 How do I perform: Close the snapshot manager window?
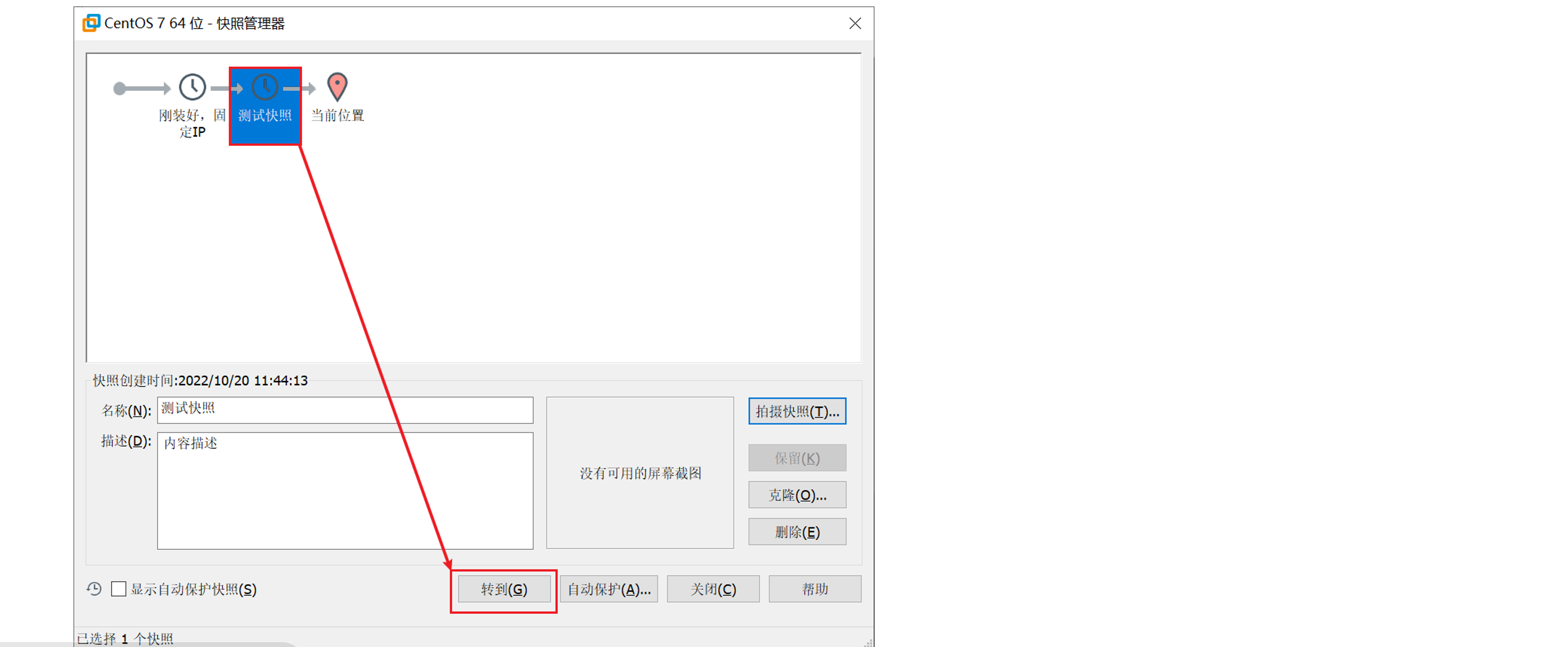(855, 23)
